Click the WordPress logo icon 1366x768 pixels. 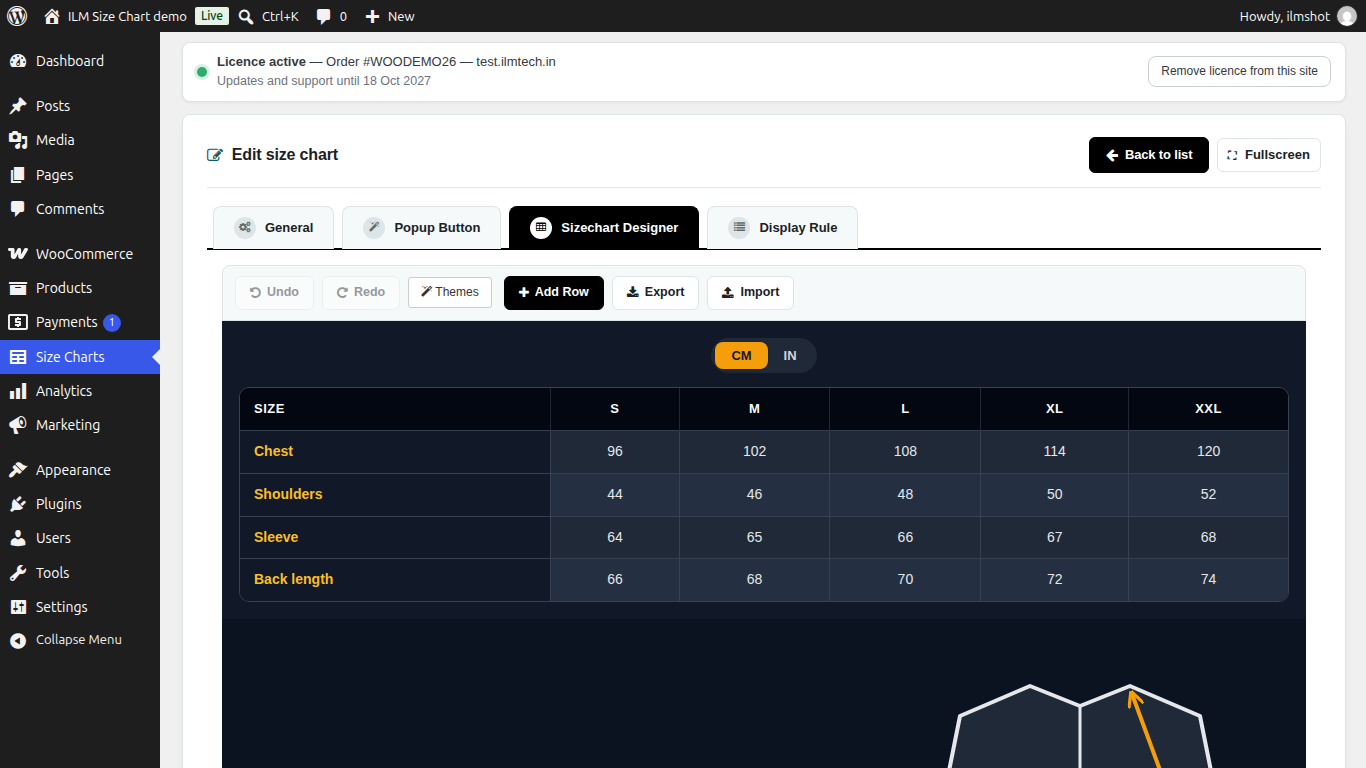(17, 16)
